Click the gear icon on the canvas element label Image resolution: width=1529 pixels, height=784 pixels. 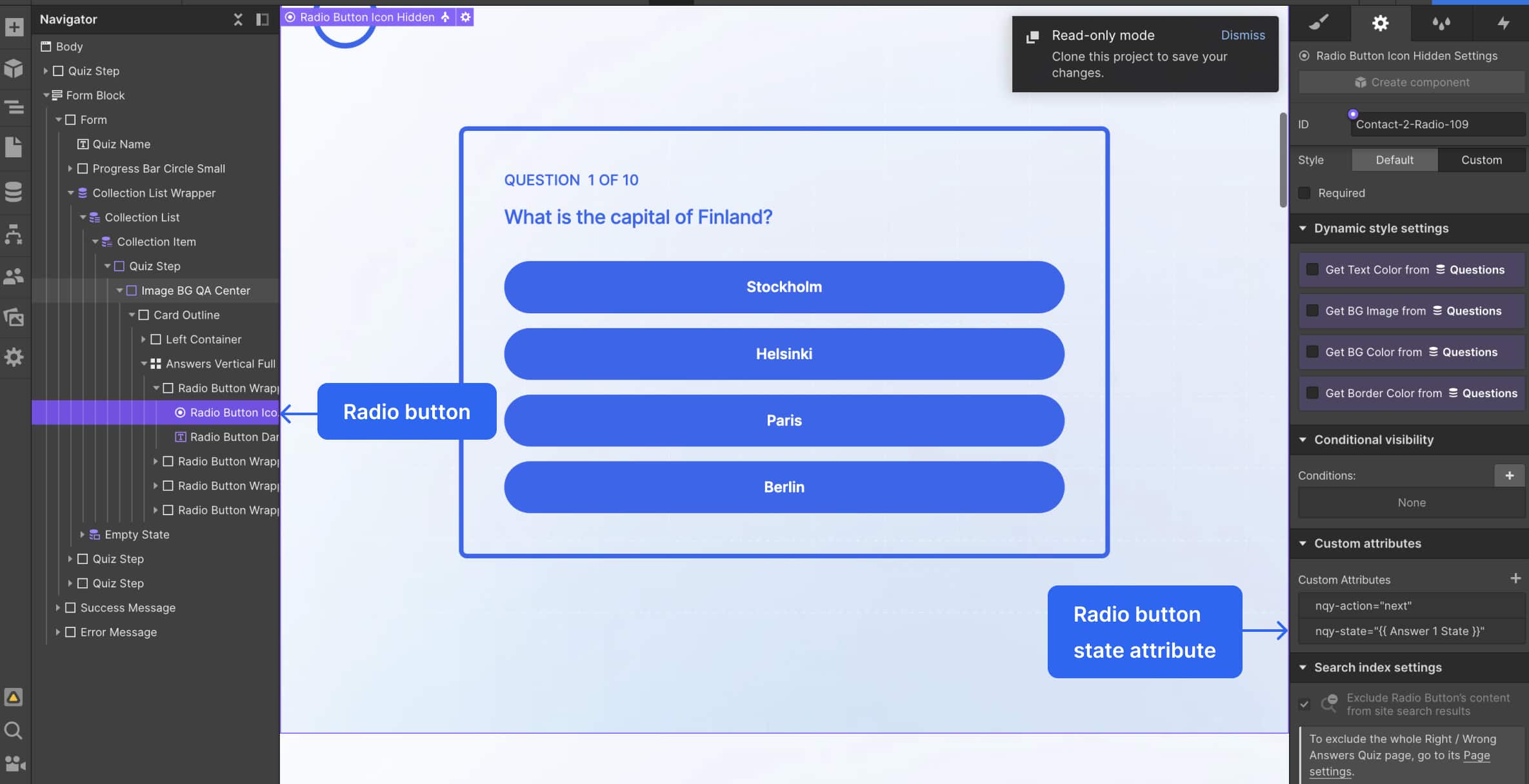coord(466,17)
